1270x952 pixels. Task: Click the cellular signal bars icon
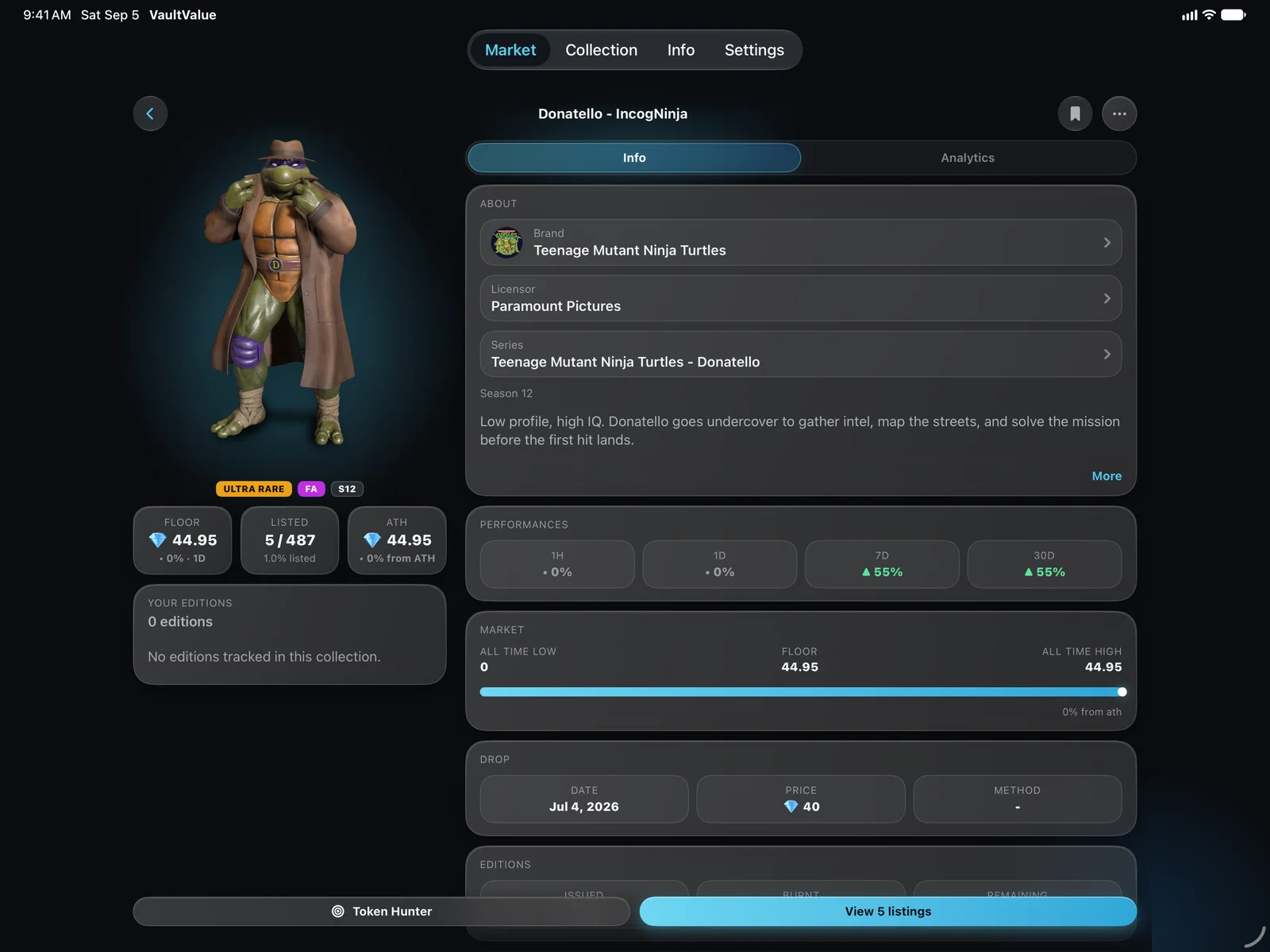coord(1189,14)
